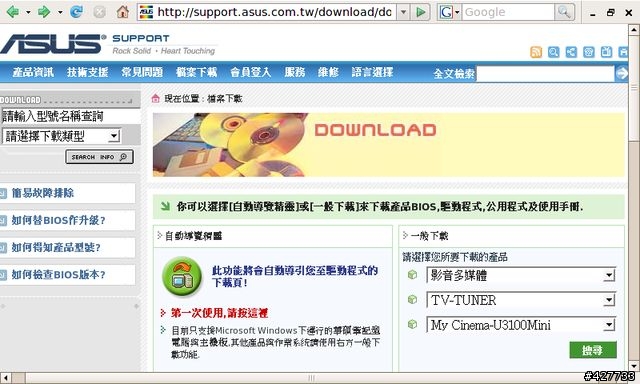The height and width of the screenshot is (384, 640).
Task: Open the 如何得知產品型號? link
Action: [56, 247]
